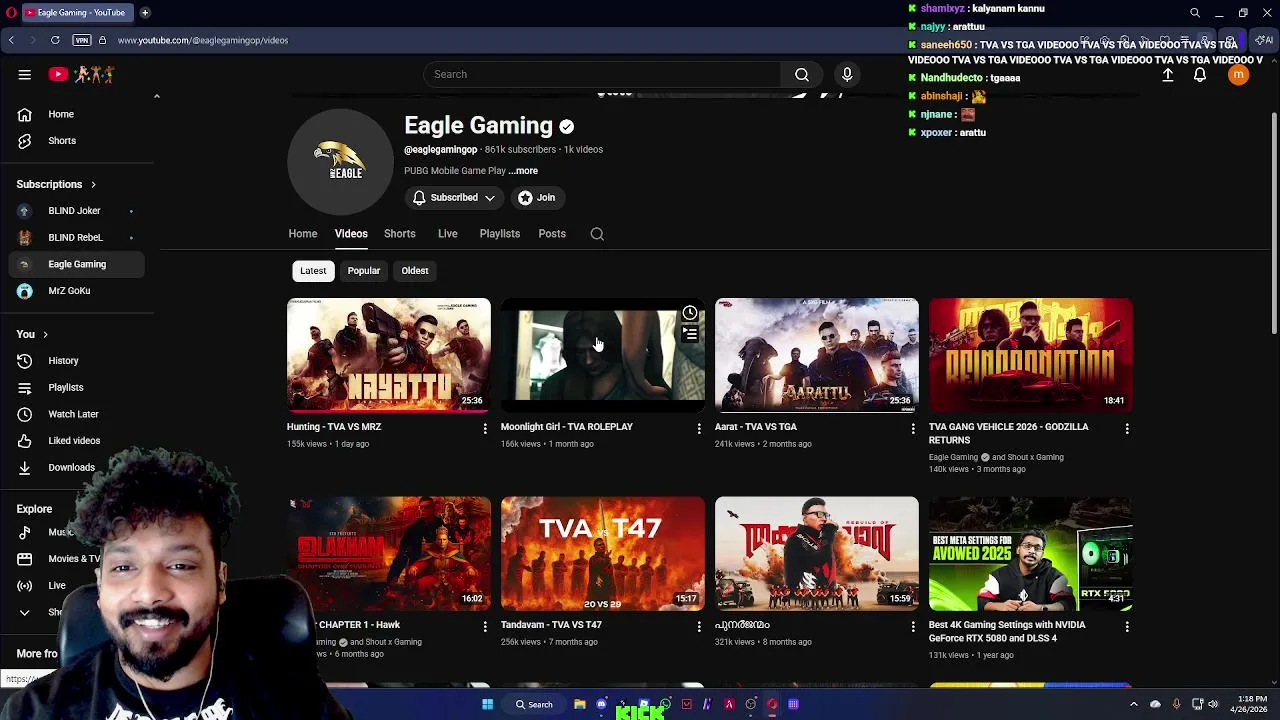This screenshot has width=1280, height=720.
Task: Open the Subscribed notification dropdown
Action: 454,198
